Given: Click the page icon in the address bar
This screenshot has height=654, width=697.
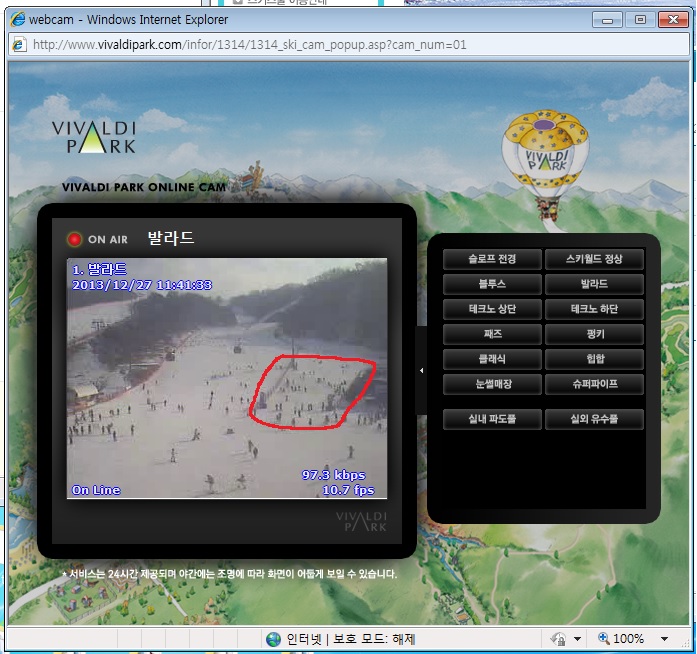Looking at the screenshot, I should (19, 45).
